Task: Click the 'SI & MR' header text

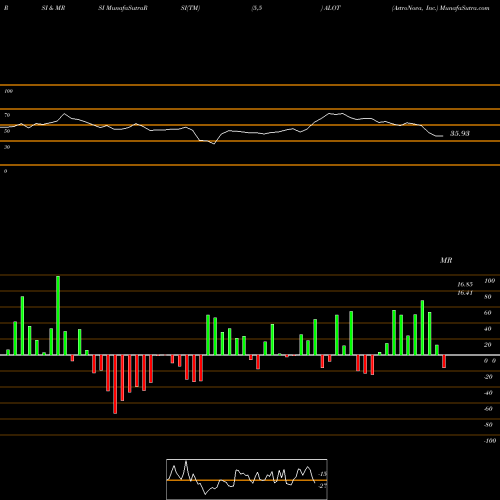Action: [53, 8]
